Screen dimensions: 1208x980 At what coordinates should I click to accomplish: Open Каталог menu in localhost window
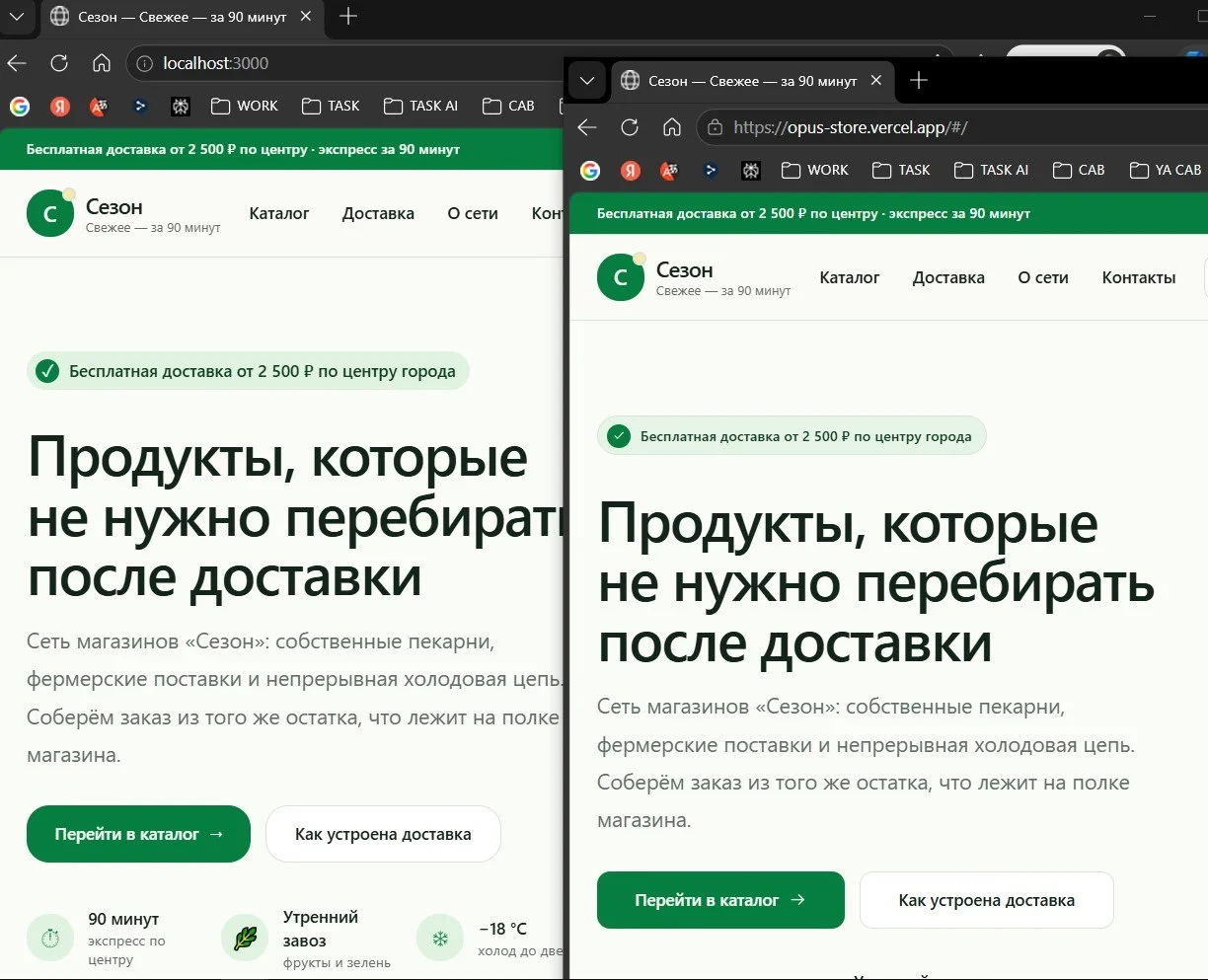tap(279, 213)
